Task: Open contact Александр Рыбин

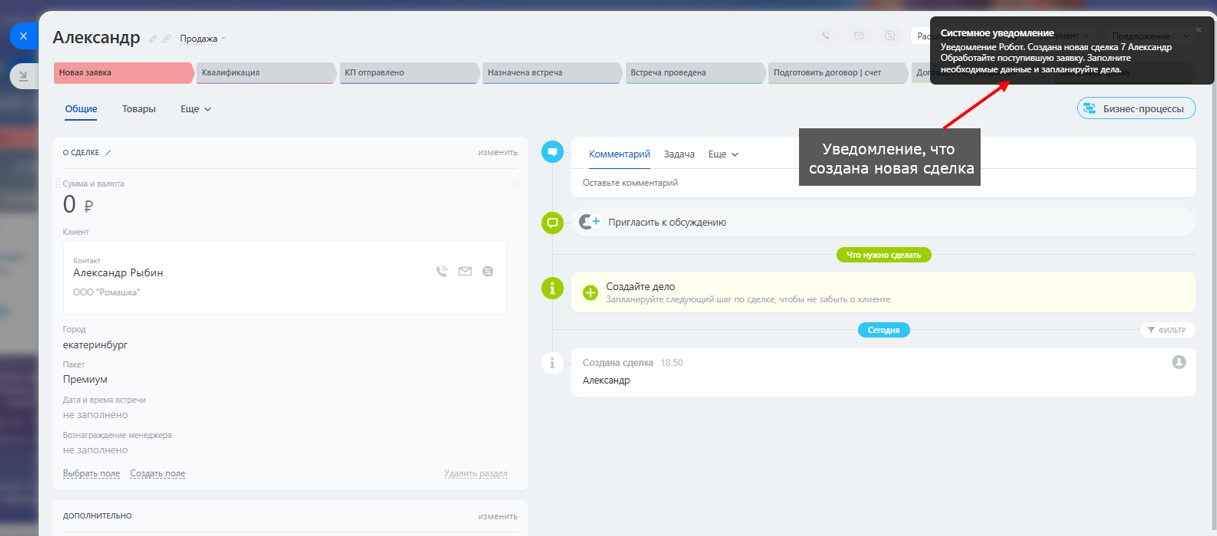Action: 118,273
